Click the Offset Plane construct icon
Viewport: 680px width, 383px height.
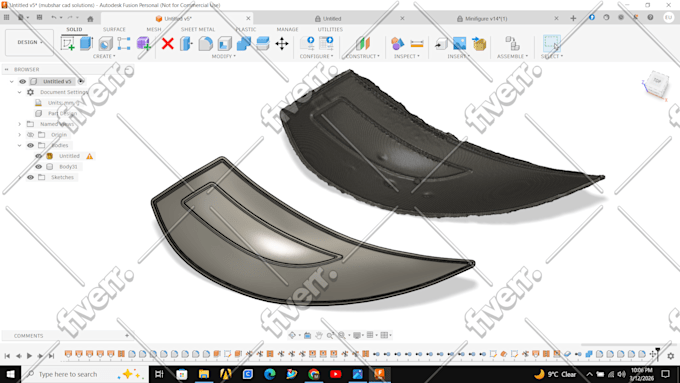tap(363, 43)
